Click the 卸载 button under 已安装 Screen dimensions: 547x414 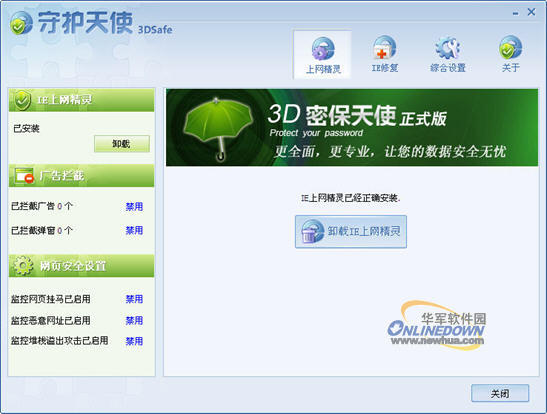tap(122, 144)
